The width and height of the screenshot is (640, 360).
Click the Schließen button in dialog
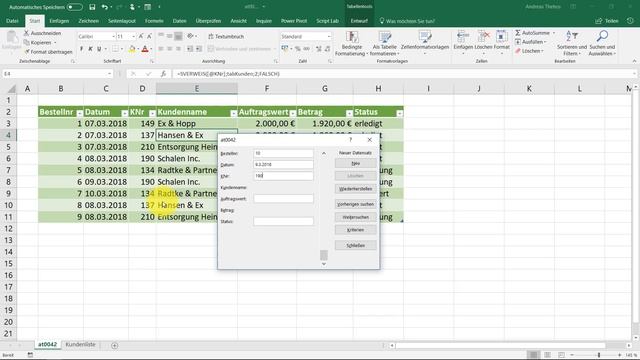pyautogui.click(x=356, y=245)
